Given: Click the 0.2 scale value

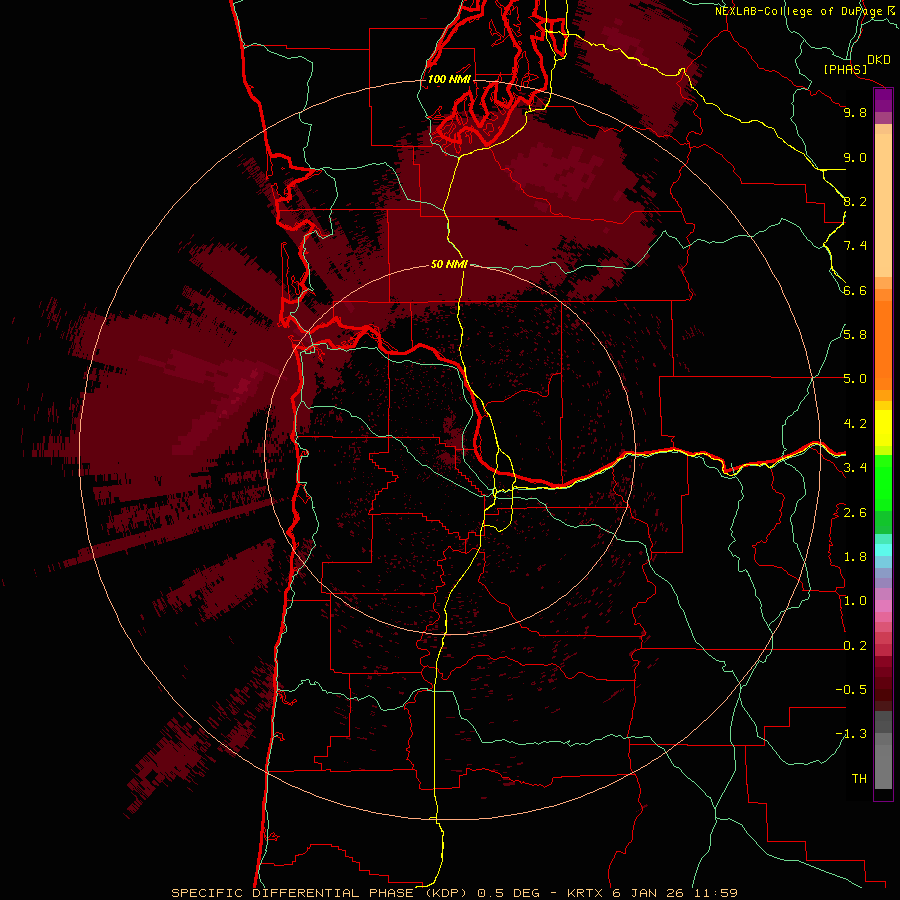Looking at the screenshot, I should [x=855, y=646].
